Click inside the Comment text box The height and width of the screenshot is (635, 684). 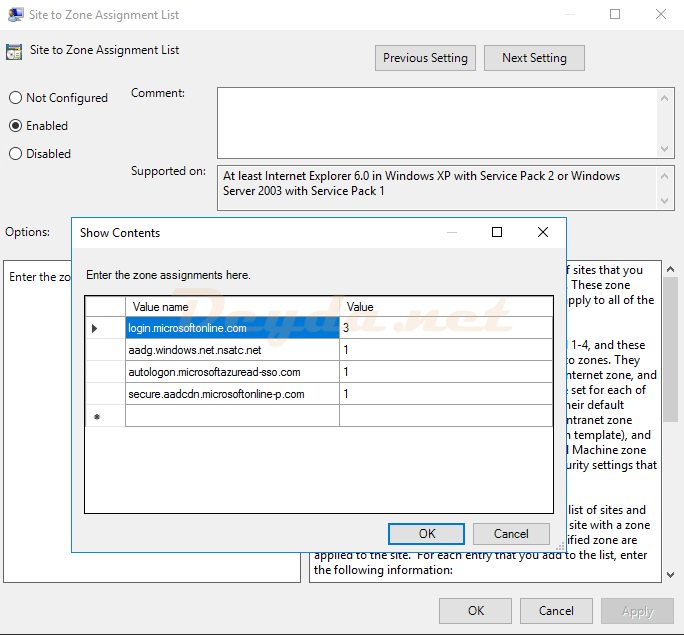(437, 123)
